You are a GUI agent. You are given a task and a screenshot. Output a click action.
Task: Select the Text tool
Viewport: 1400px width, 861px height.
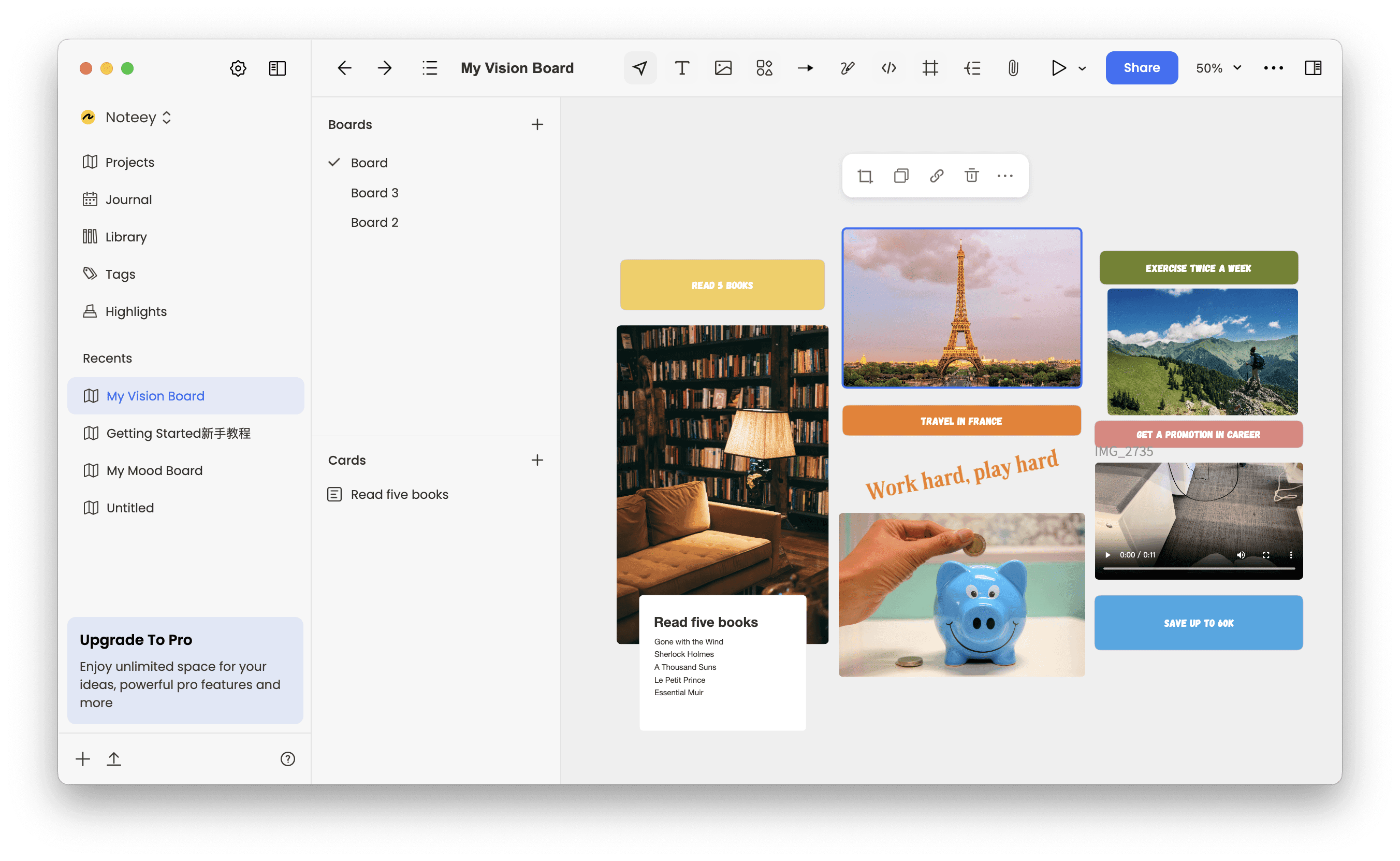[x=682, y=68]
